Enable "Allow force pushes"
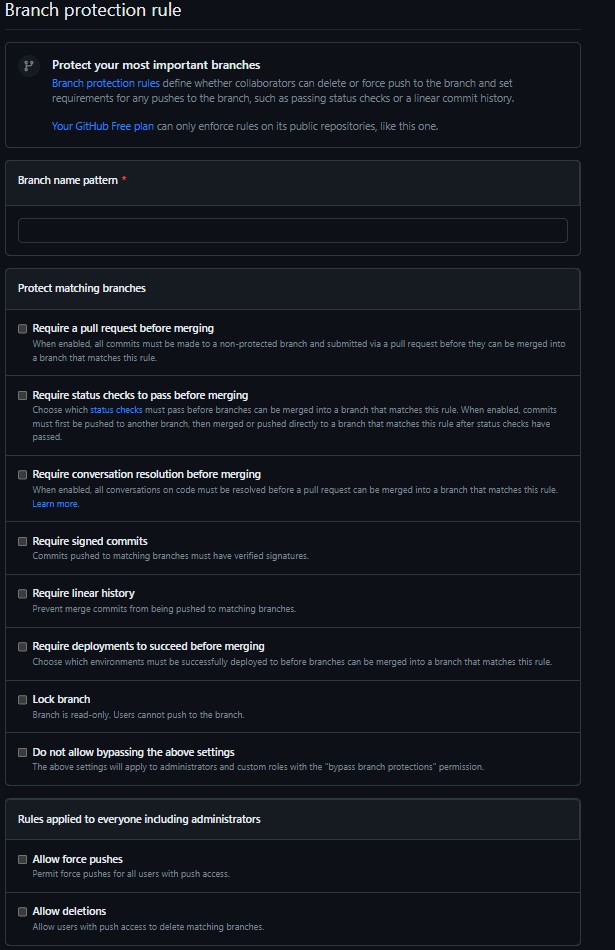 pyautogui.click(x=22, y=859)
